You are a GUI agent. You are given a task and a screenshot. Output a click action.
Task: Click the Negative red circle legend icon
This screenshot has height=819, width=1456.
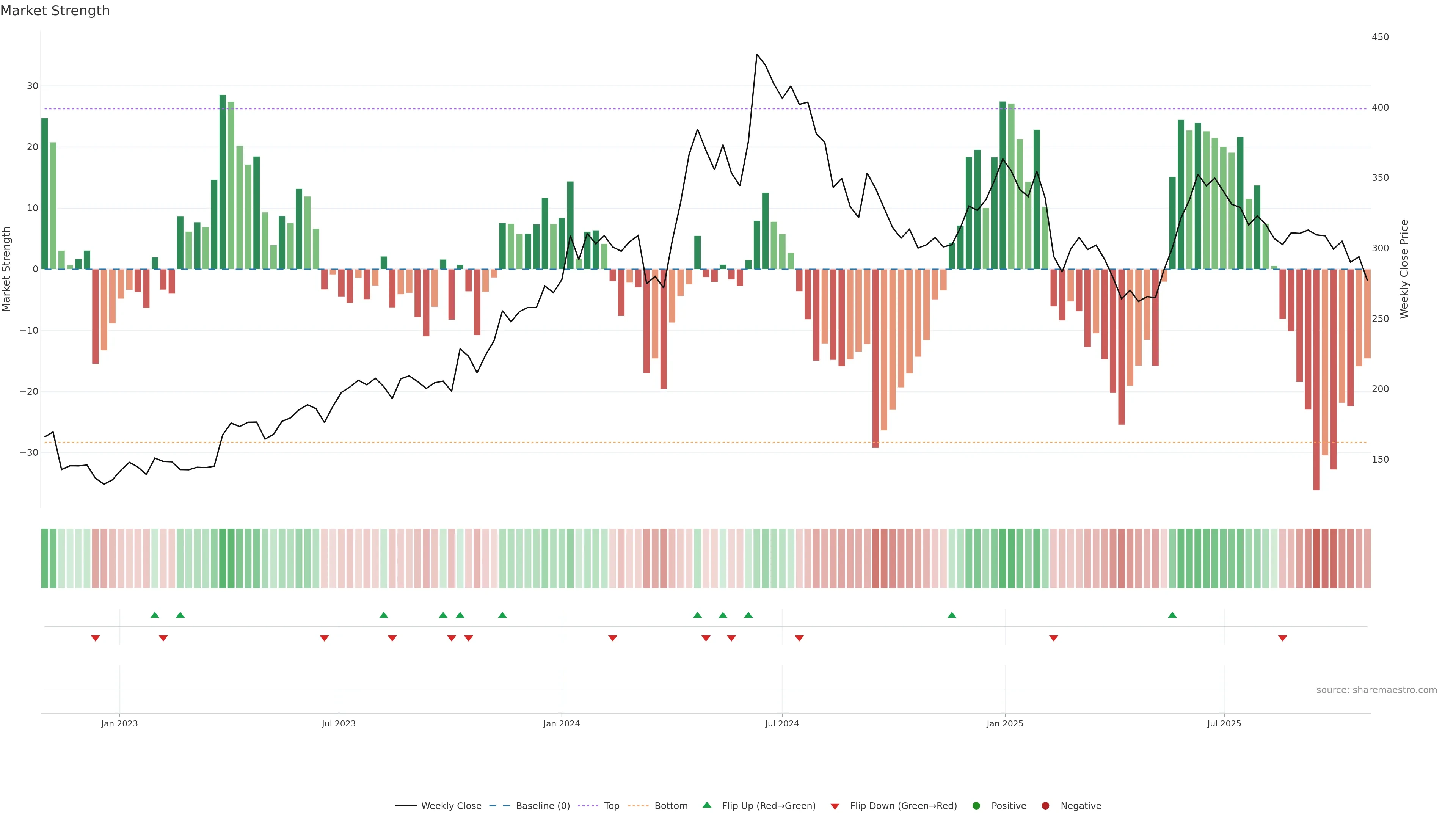1045,806
